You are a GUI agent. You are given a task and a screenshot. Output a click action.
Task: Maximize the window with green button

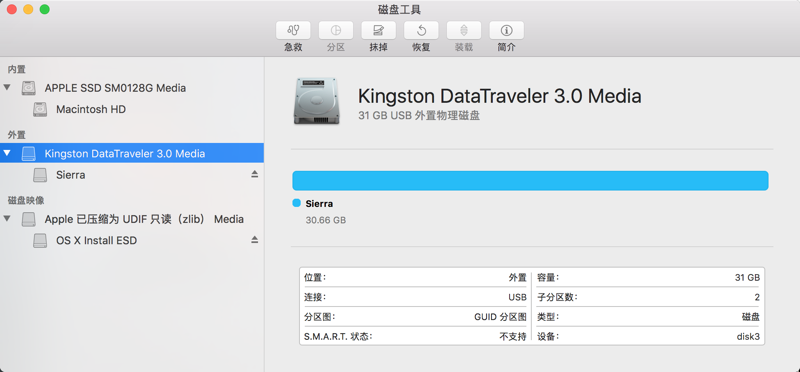pyautogui.click(x=44, y=9)
